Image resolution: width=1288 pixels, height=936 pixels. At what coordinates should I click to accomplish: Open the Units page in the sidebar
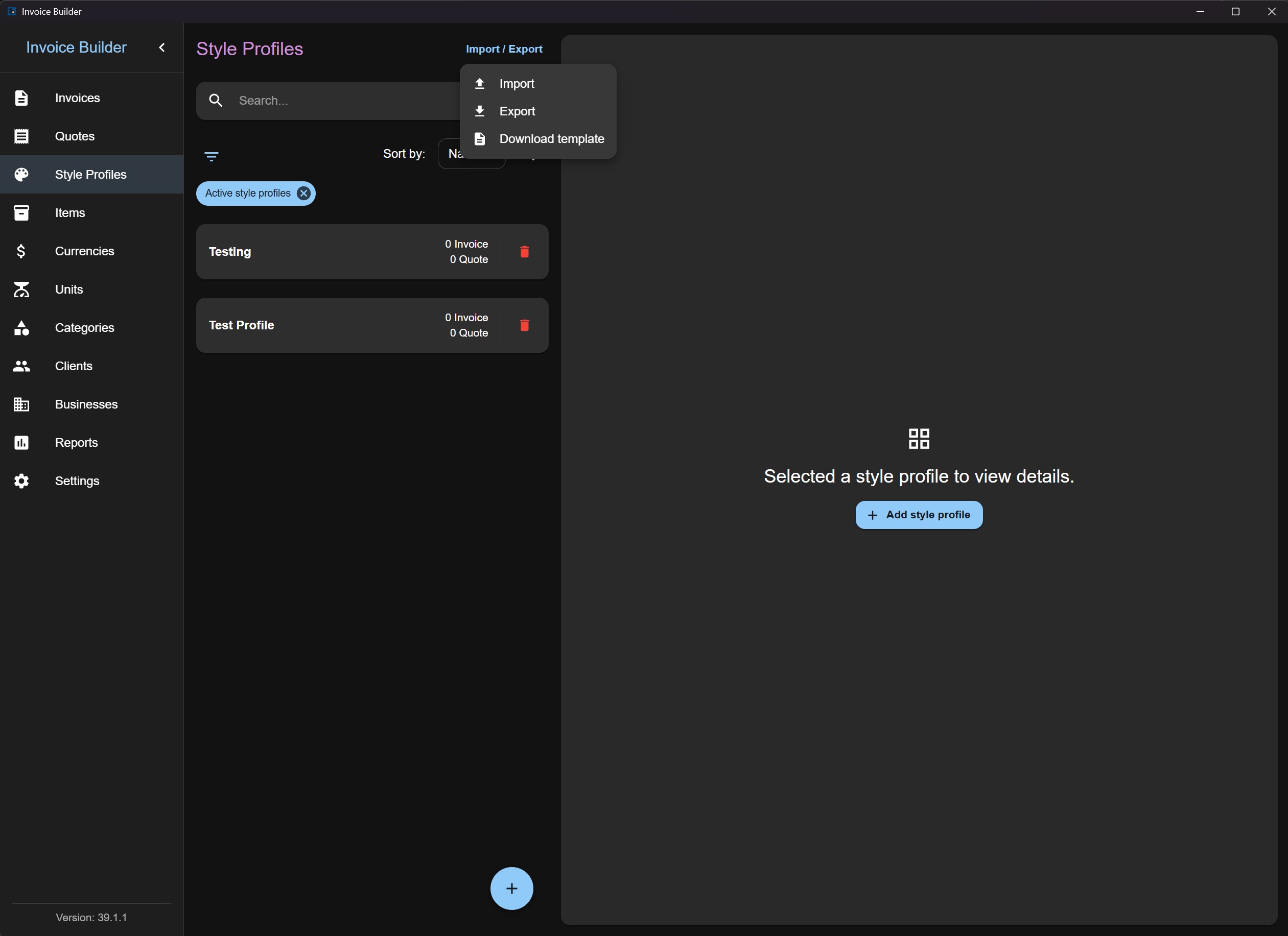(x=91, y=290)
